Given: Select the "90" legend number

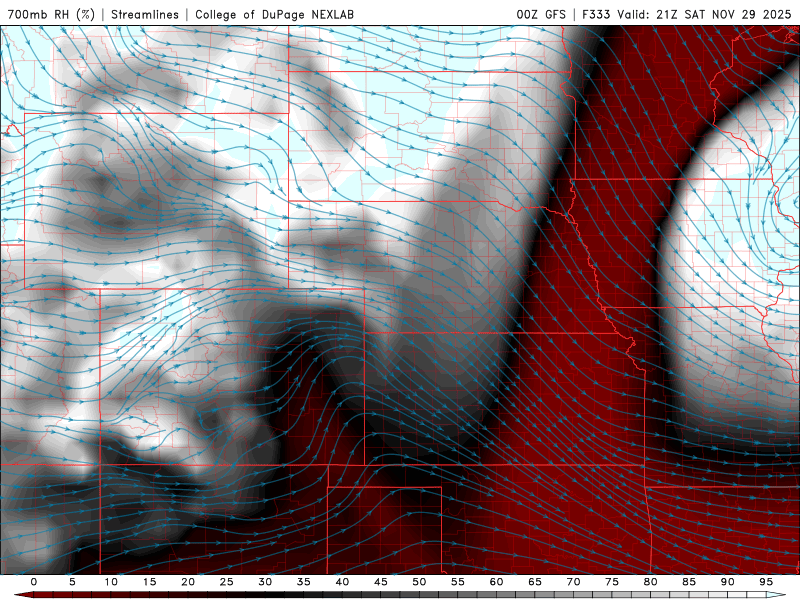Looking at the screenshot, I should 727,582.
